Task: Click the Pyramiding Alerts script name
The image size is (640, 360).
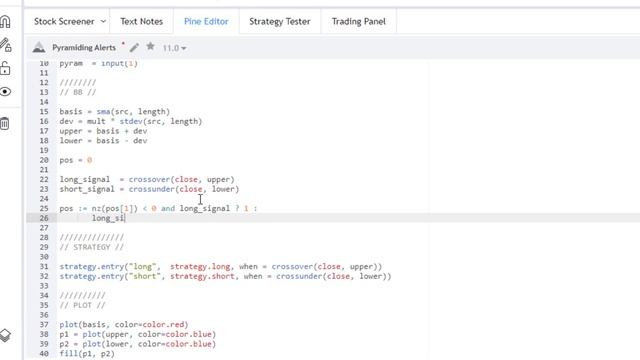Action: tap(84, 48)
